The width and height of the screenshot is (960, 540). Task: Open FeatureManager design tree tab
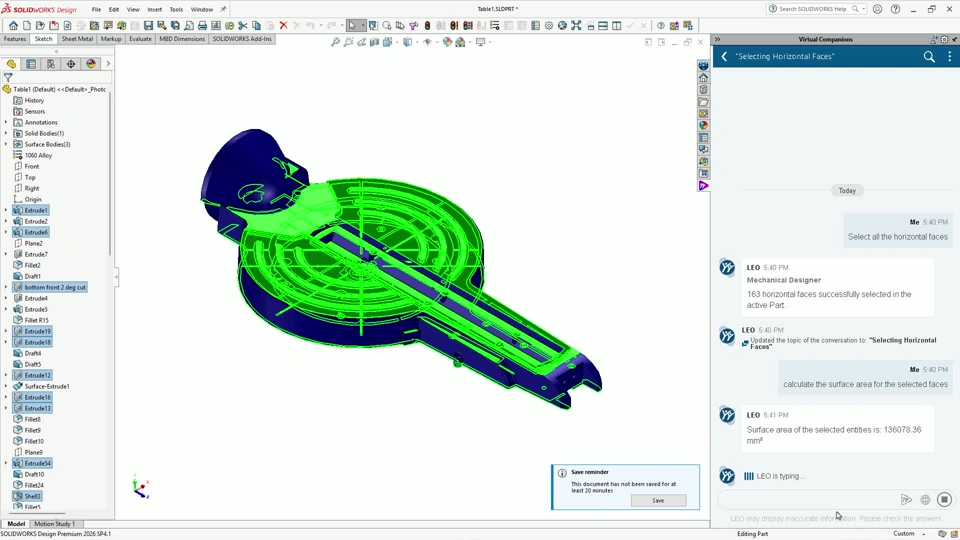[11, 64]
